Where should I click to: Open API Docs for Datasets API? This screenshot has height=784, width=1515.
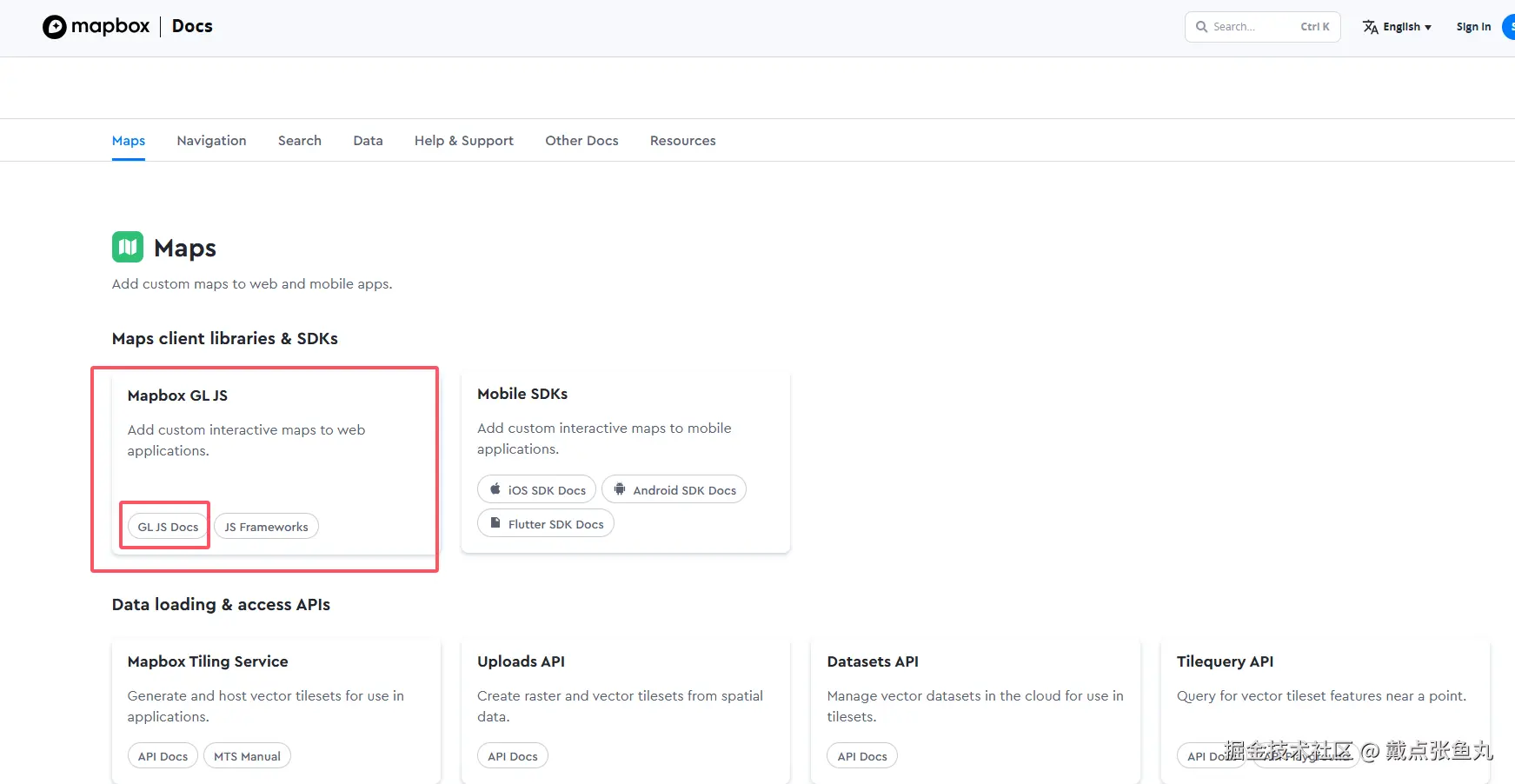tap(862, 756)
